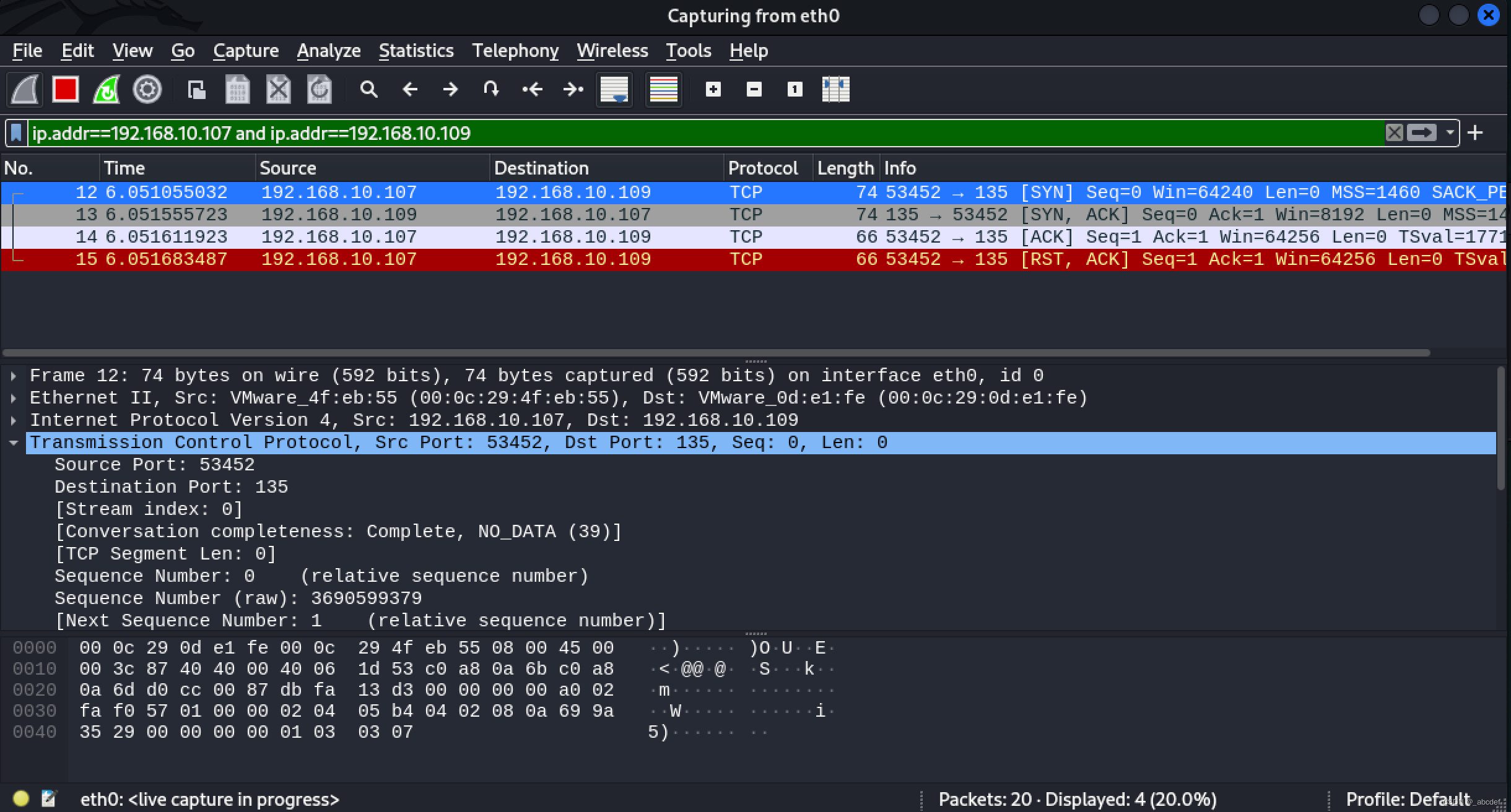Open the Analyze menu
This screenshot has height=812, width=1511.
(329, 51)
